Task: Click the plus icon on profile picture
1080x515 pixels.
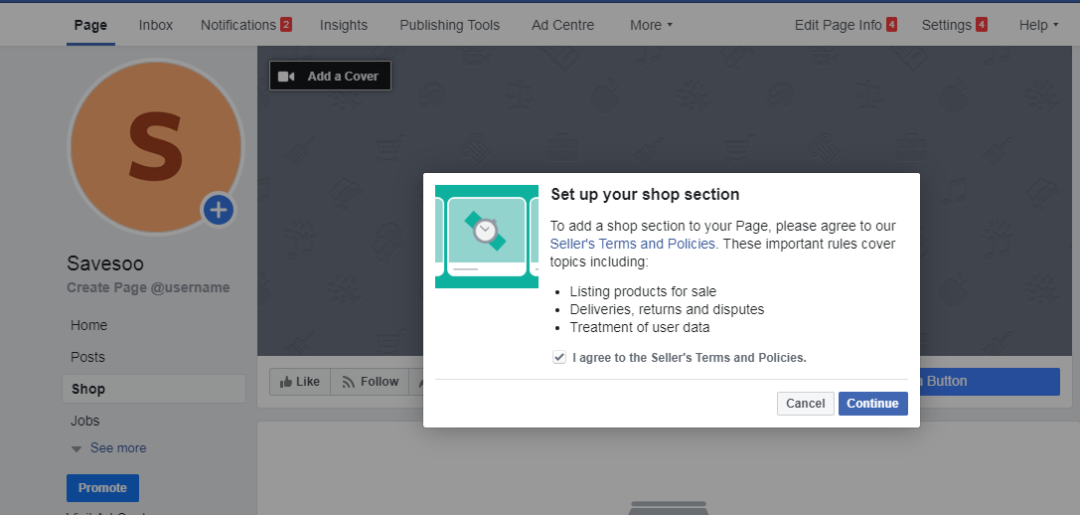Action: (218, 210)
